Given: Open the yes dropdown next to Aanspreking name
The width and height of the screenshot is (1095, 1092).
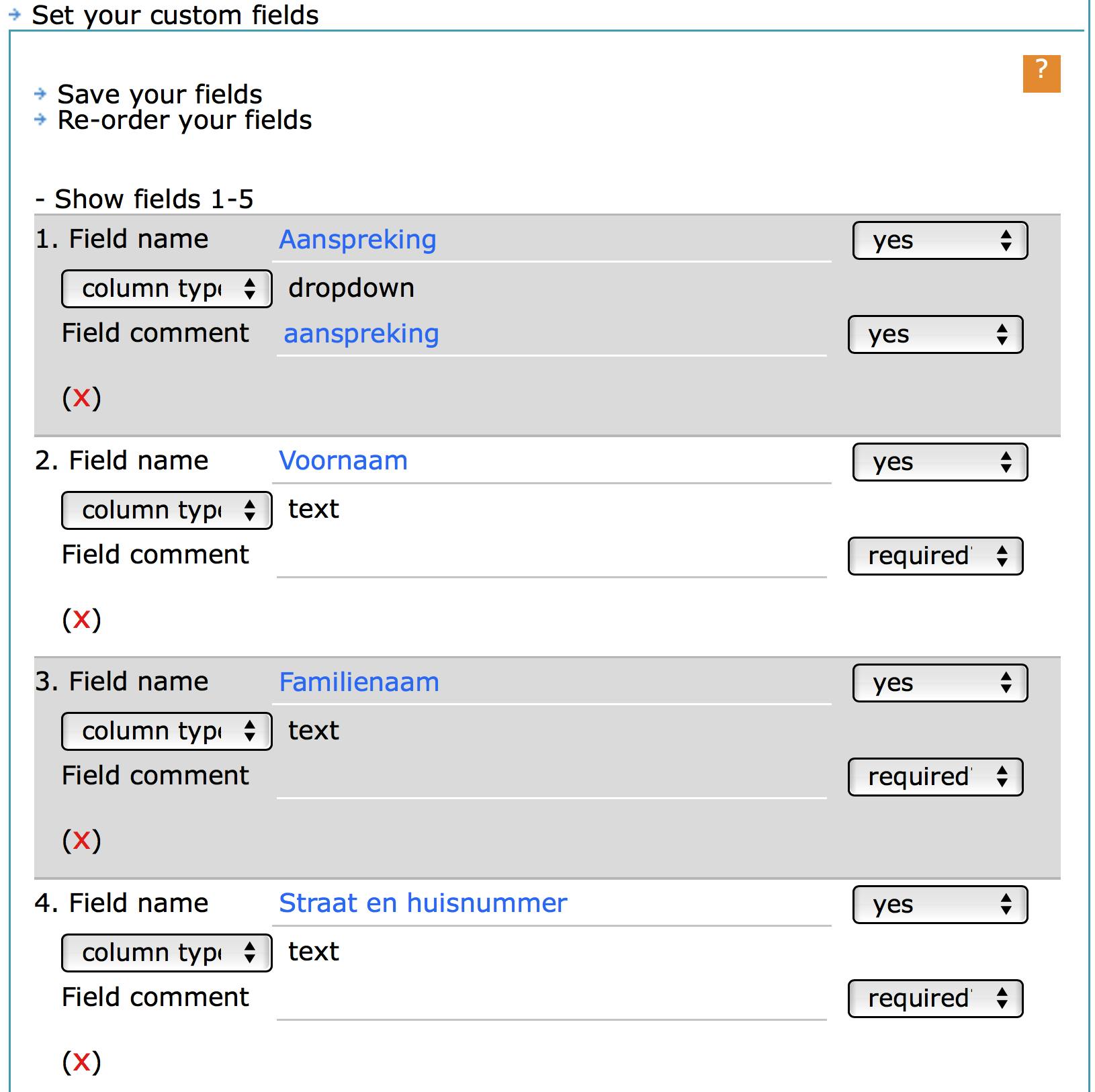Looking at the screenshot, I should (x=939, y=240).
